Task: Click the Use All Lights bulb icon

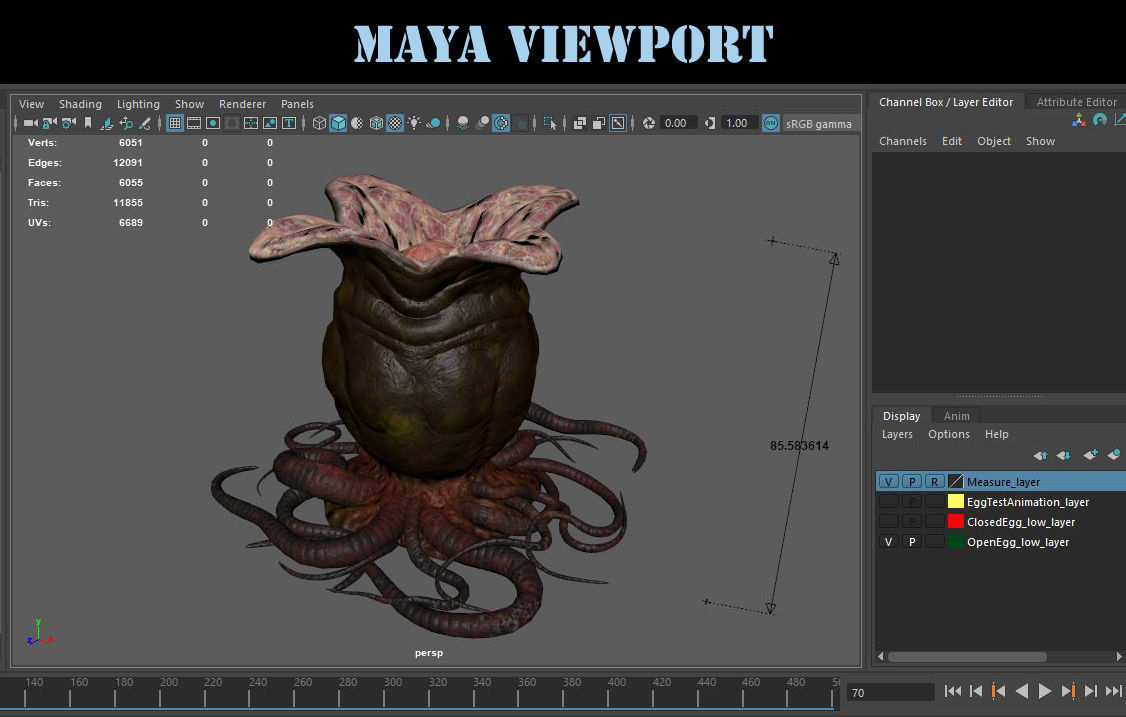Action: click(414, 123)
